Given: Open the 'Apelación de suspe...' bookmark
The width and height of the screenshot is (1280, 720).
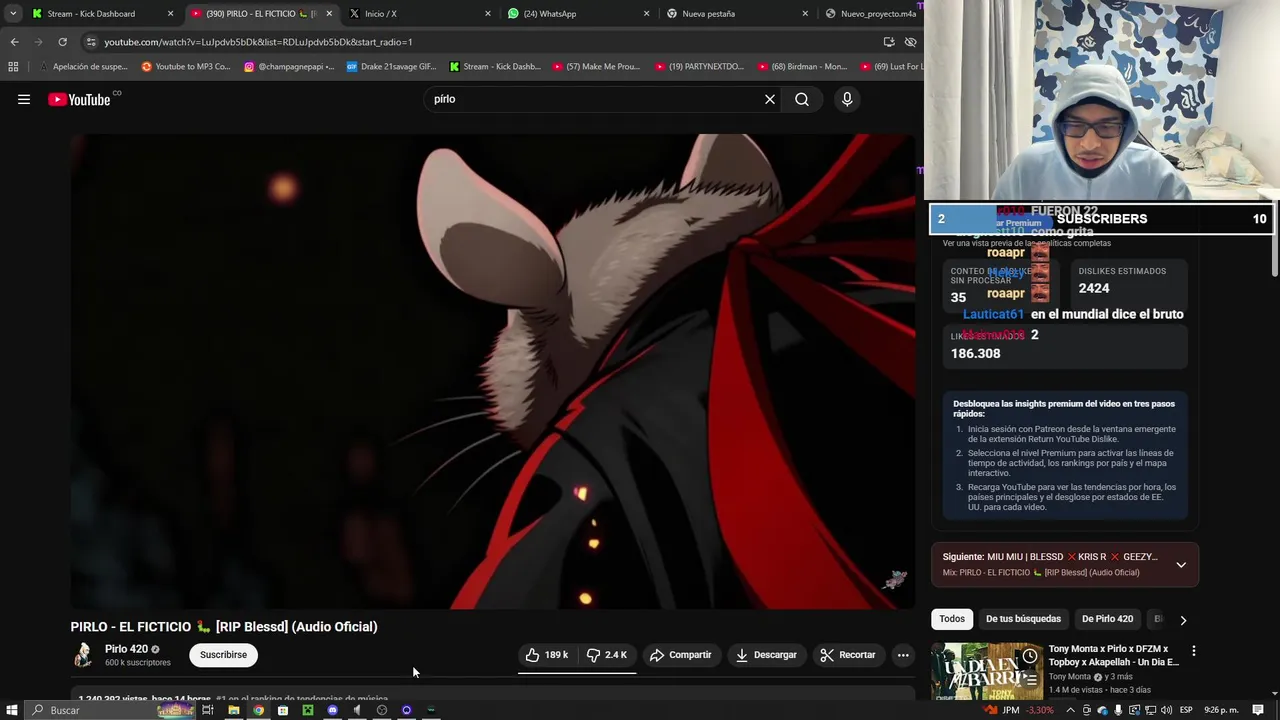Looking at the screenshot, I should [x=83, y=67].
